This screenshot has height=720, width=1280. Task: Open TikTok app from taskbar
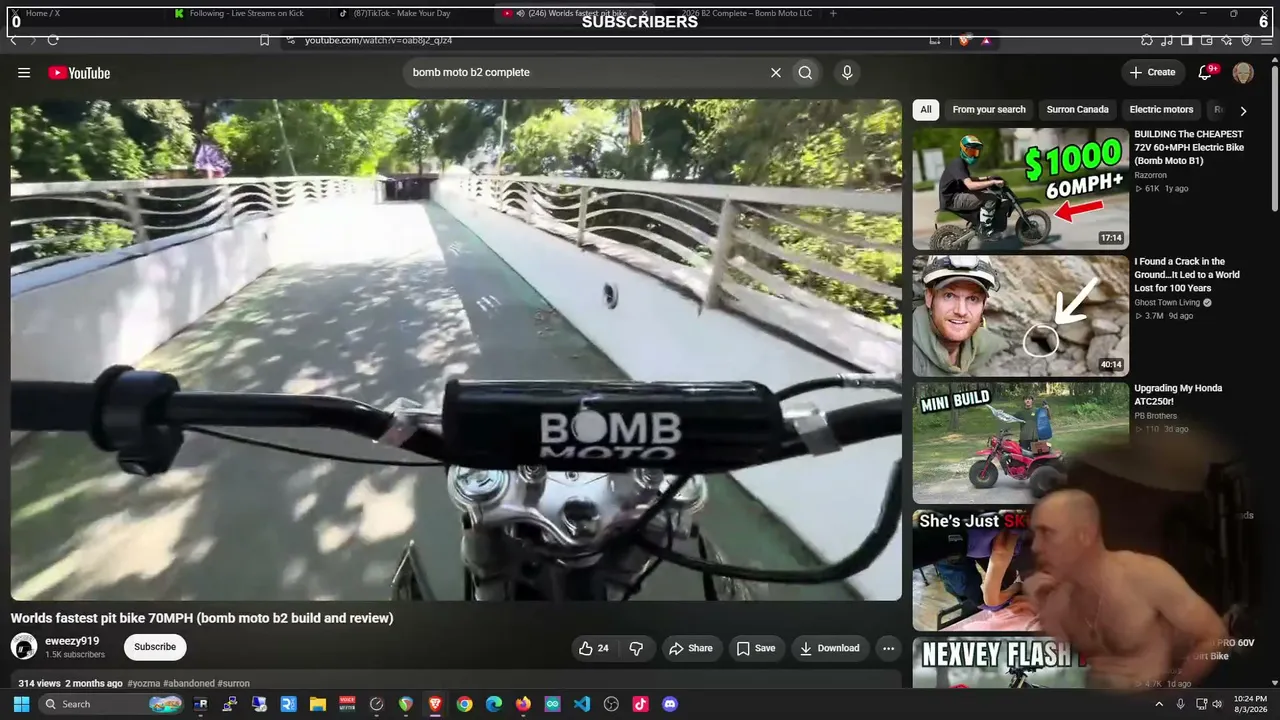[x=641, y=704]
